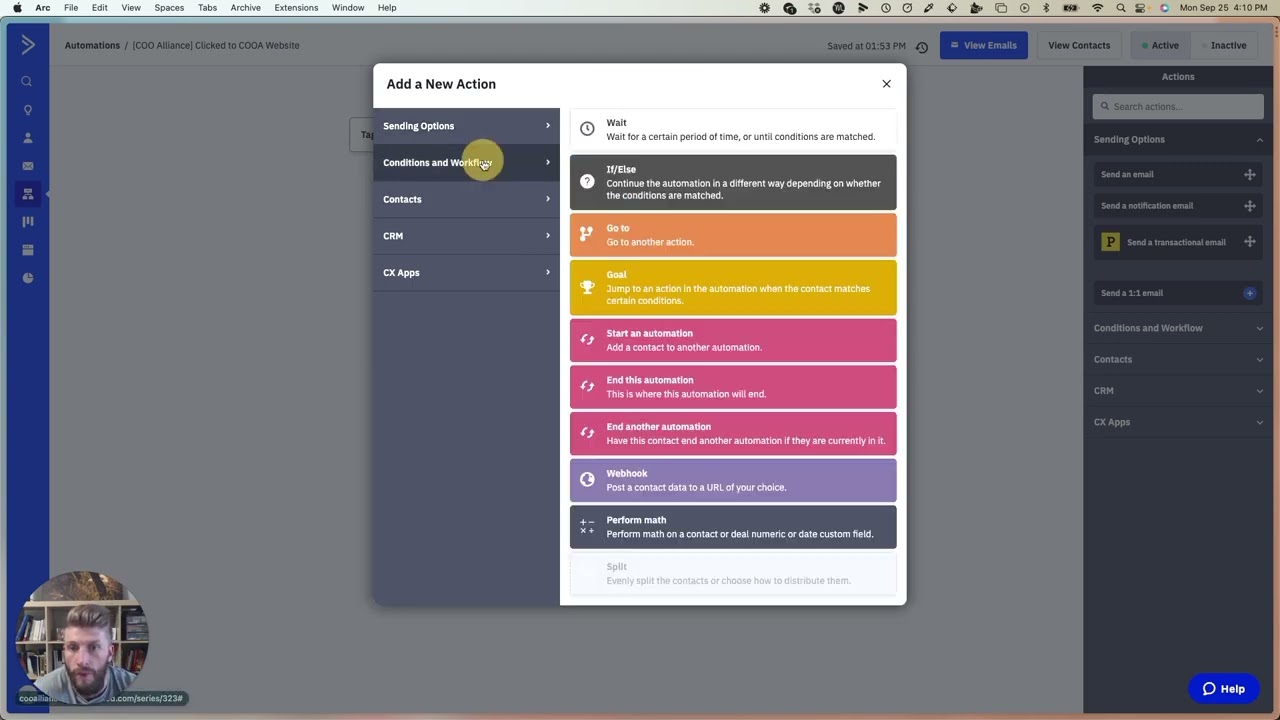Open the lightbulb icon in sidebar
The width and height of the screenshot is (1280, 720).
27,110
